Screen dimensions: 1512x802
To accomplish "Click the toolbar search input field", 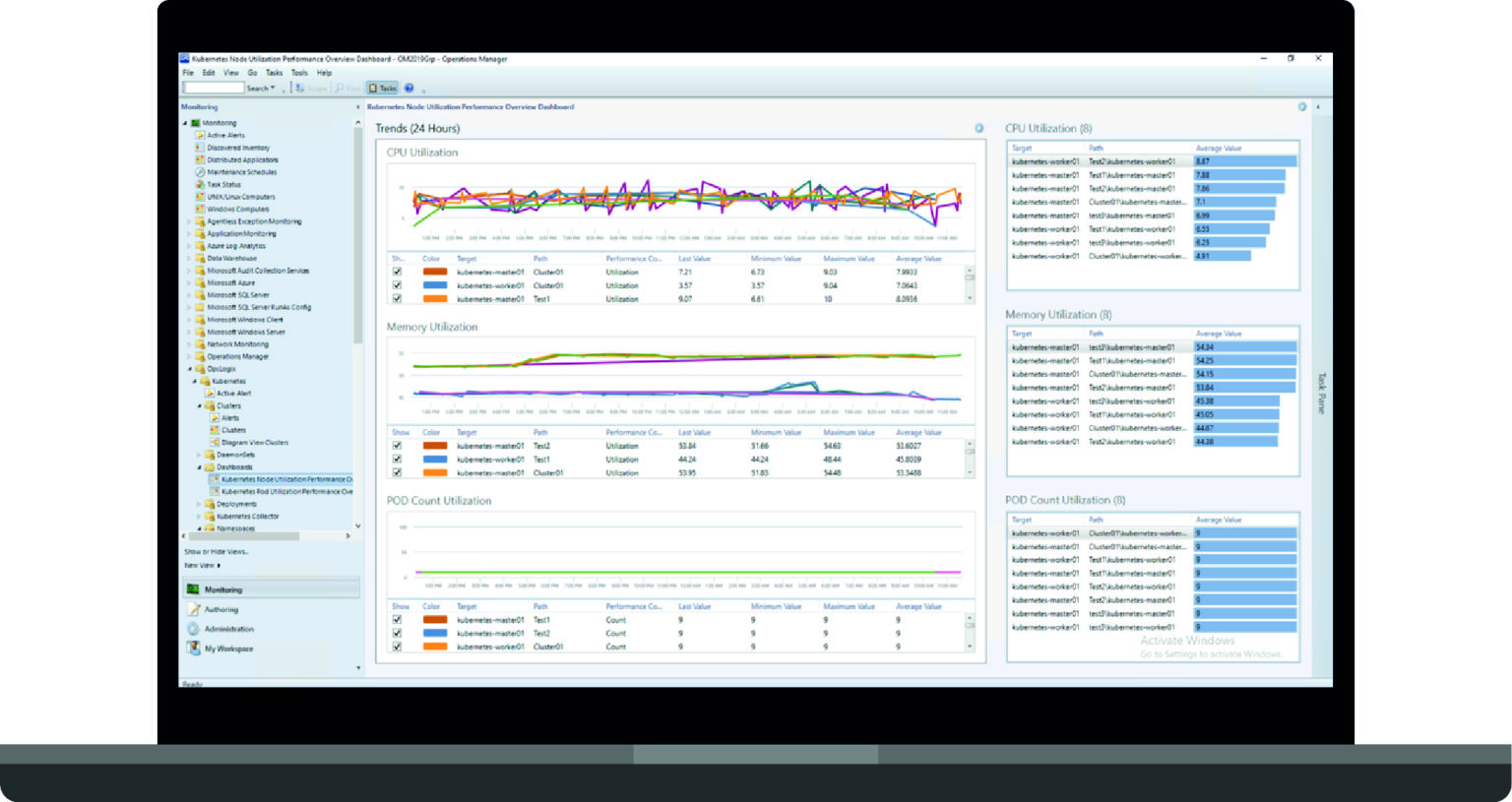I will pyautogui.click(x=214, y=88).
